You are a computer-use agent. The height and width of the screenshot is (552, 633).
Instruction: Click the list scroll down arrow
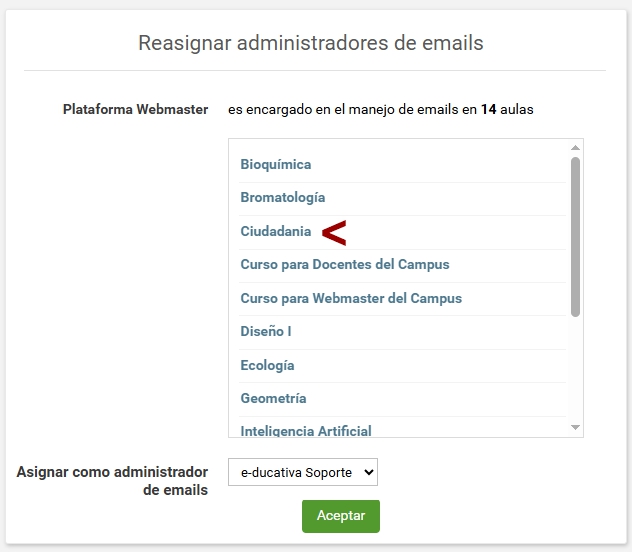(575, 427)
